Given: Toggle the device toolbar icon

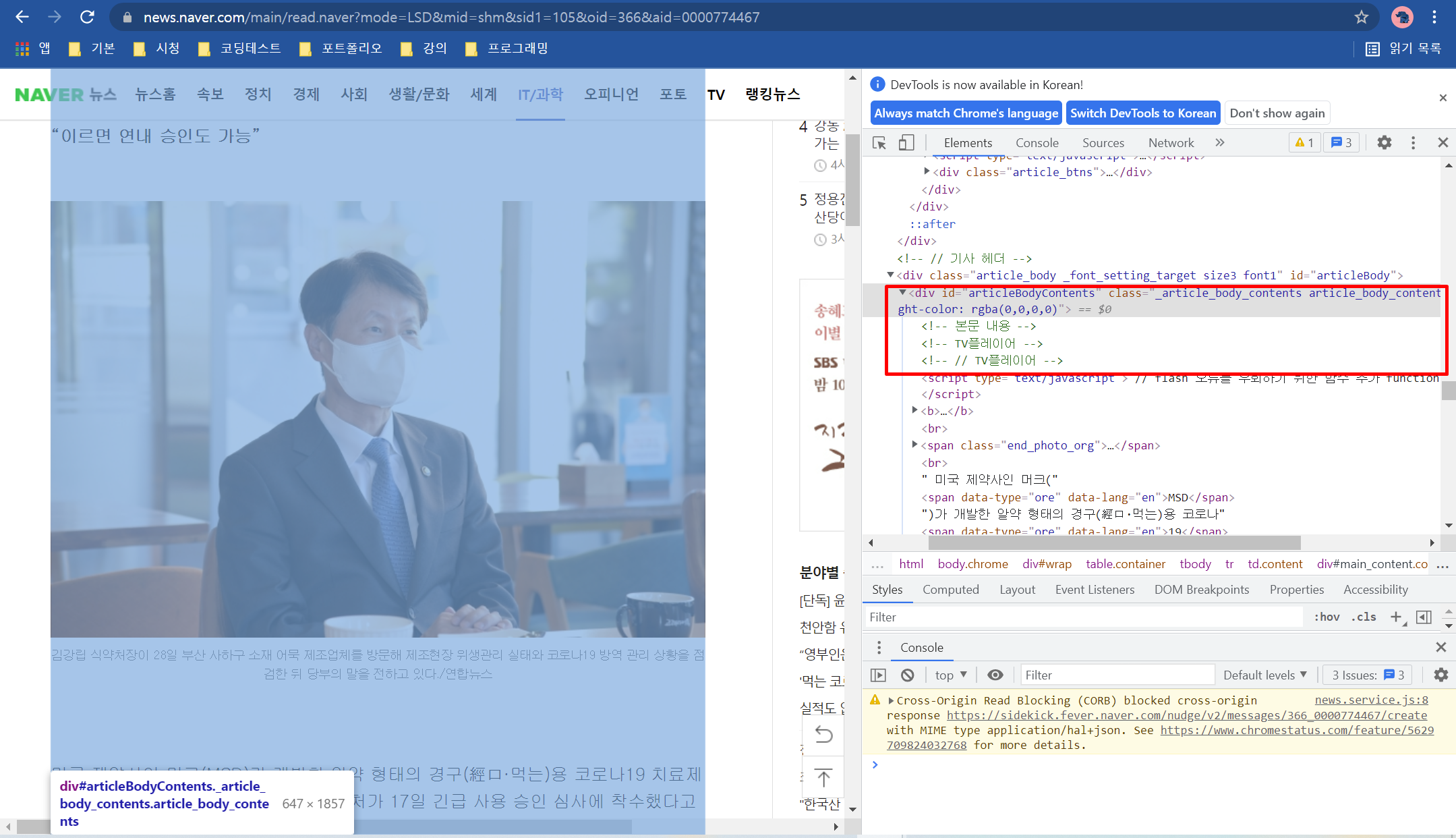Looking at the screenshot, I should (906, 142).
